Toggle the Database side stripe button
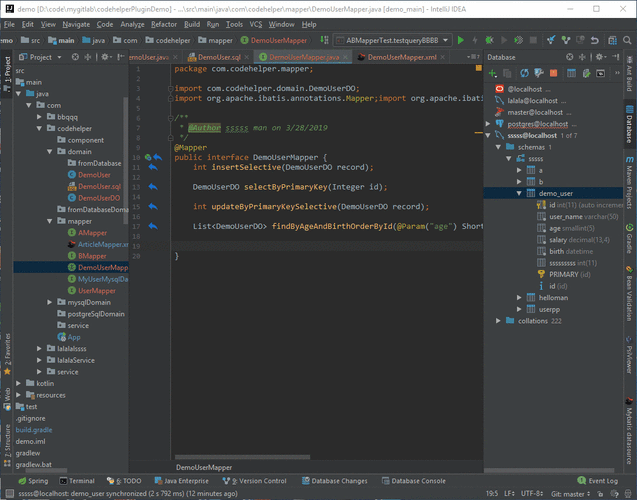The width and height of the screenshot is (637, 500). [629, 125]
